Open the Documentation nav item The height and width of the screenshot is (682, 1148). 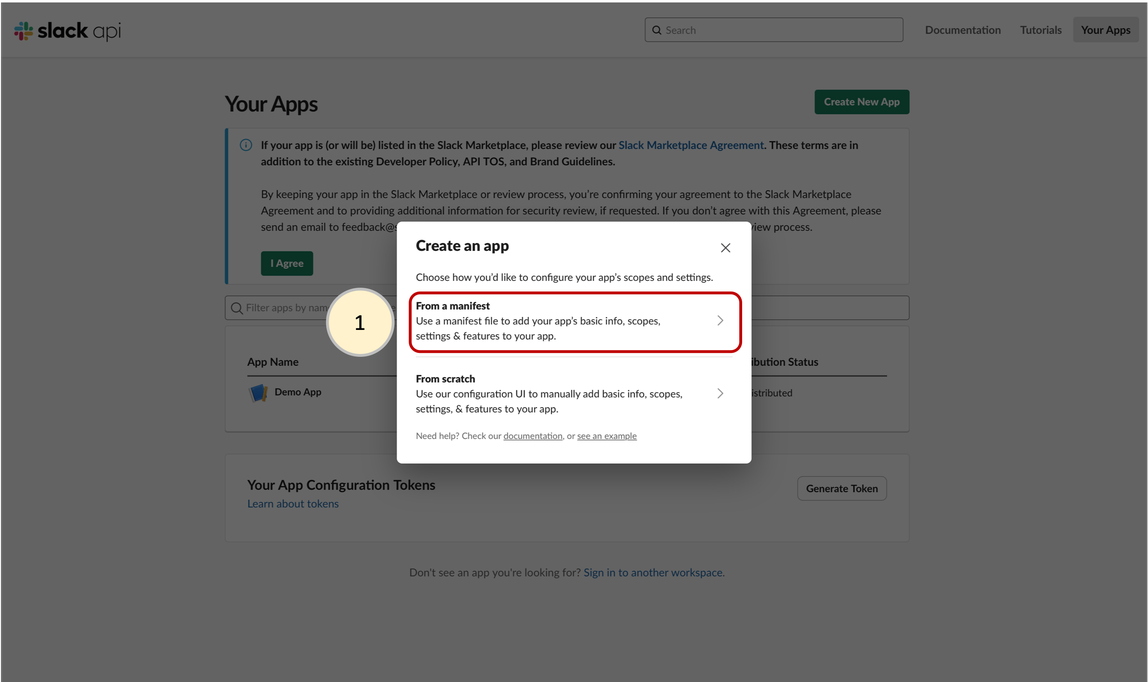(x=962, y=30)
